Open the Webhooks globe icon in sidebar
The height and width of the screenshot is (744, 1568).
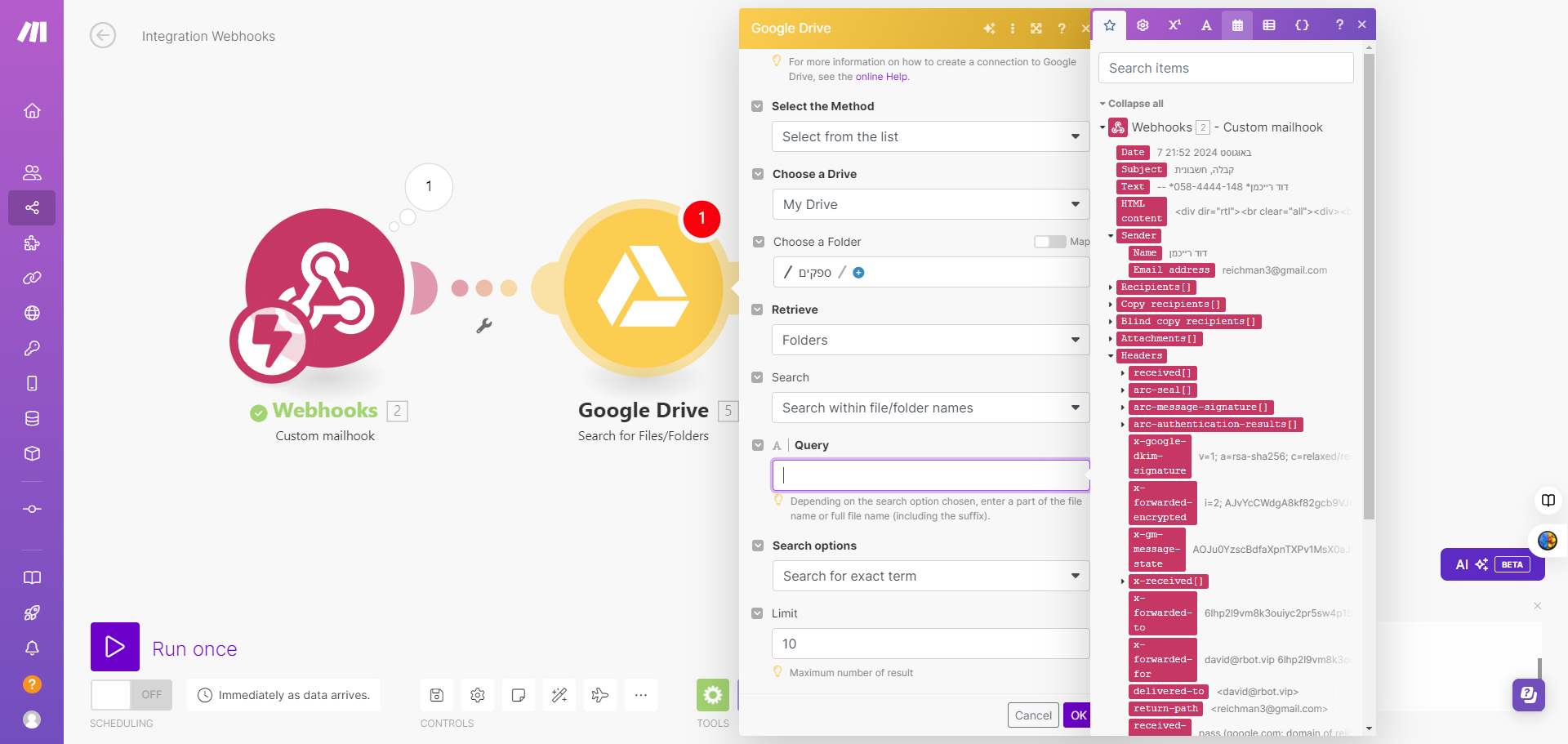coord(32,313)
